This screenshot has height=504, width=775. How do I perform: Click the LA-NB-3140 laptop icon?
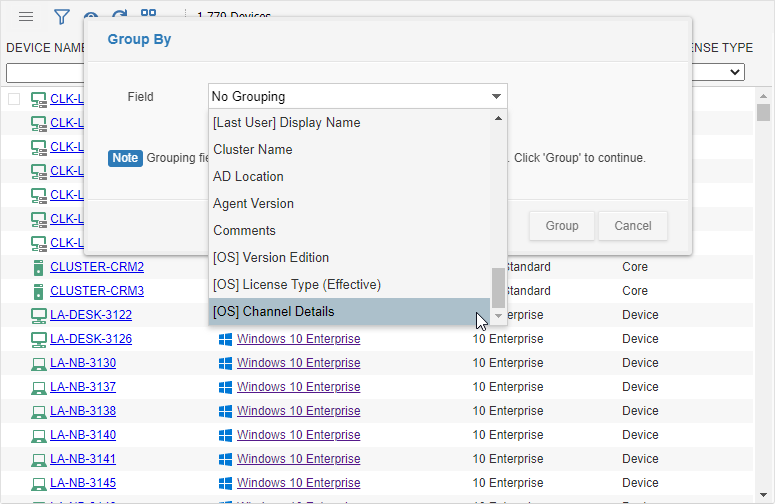click(39, 436)
